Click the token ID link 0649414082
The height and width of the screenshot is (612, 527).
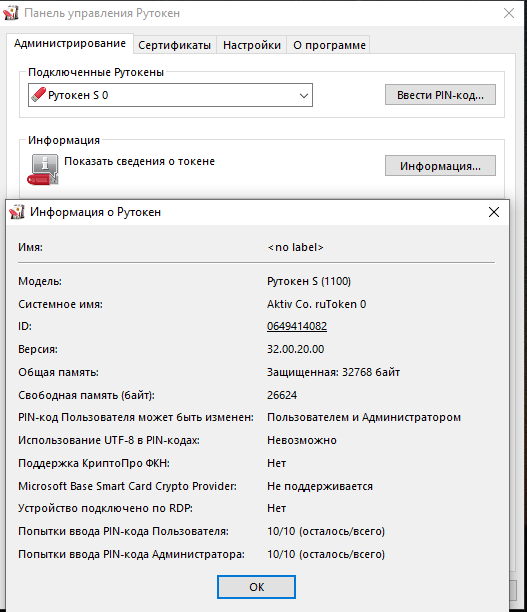(x=297, y=326)
